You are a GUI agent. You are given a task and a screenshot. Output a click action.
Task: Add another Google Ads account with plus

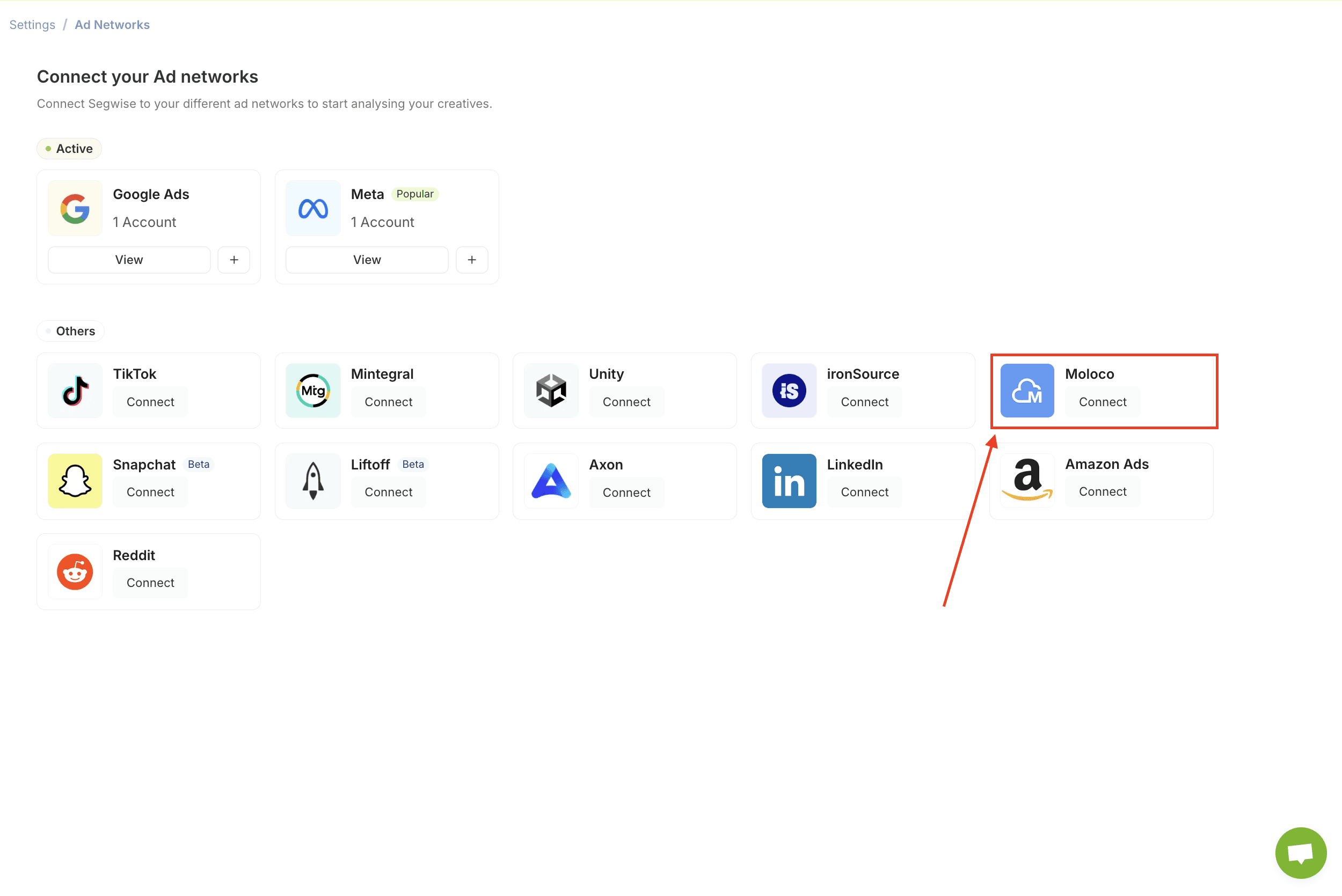click(x=234, y=260)
